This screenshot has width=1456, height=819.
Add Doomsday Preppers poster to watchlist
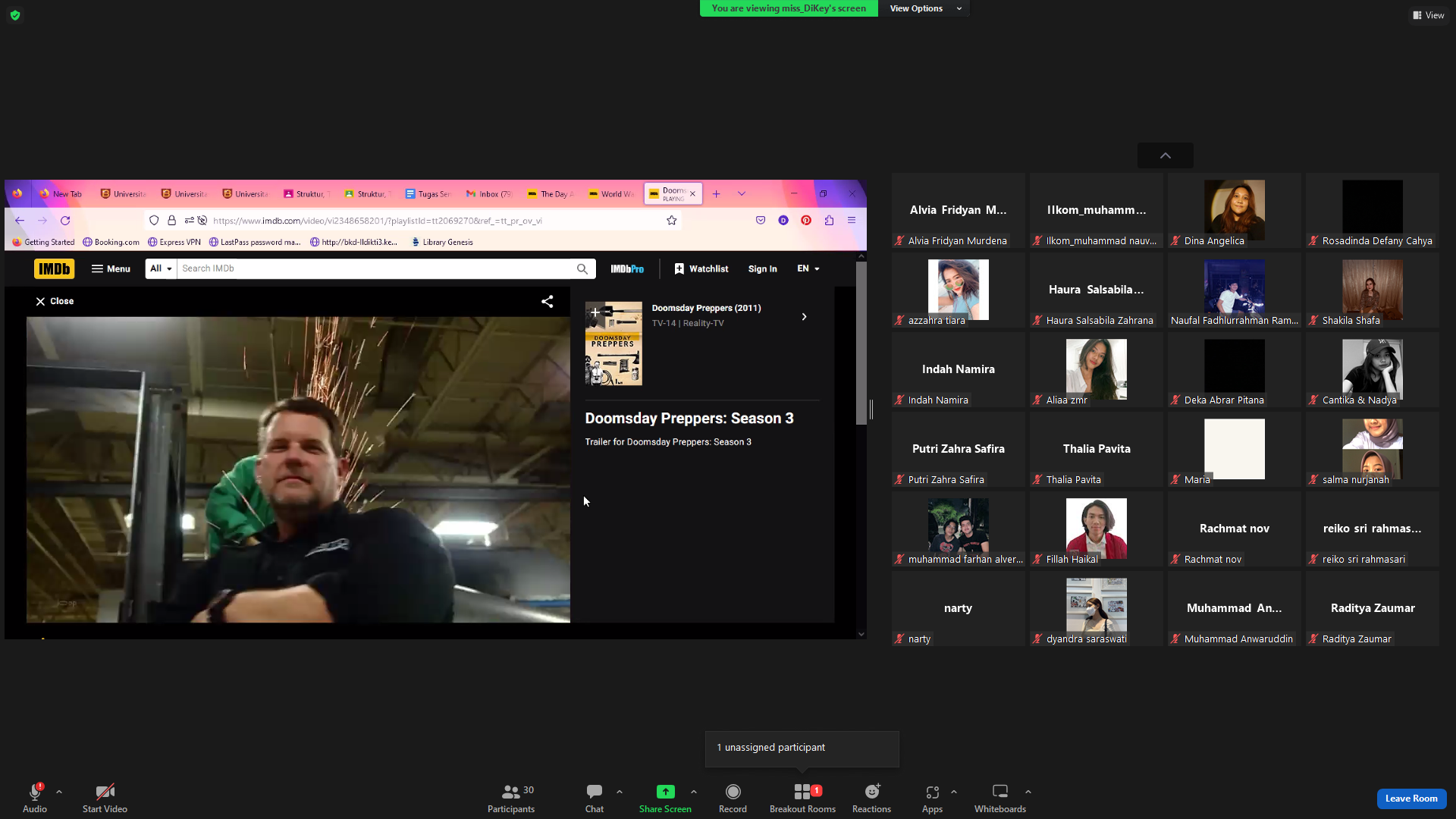pyautogui.click(x=595, y=312)
